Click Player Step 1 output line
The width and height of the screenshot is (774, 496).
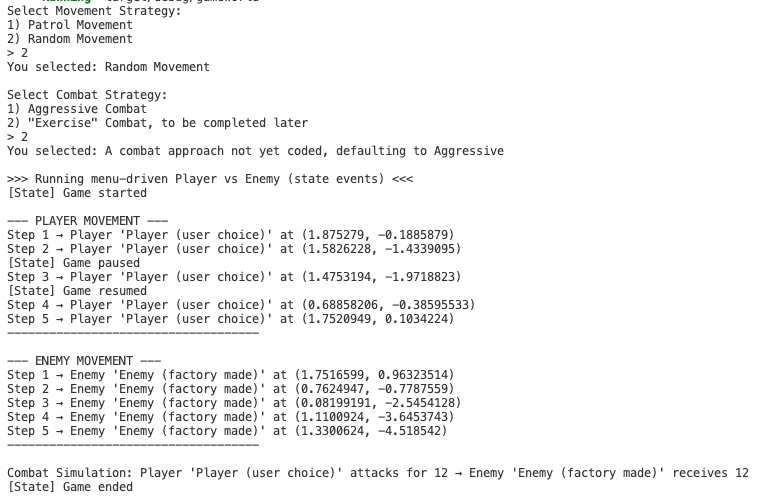coord(230,235)
